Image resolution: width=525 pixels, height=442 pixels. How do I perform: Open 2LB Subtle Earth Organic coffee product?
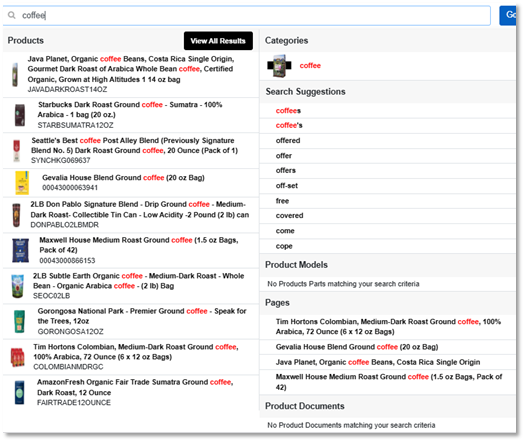[138, 281]
